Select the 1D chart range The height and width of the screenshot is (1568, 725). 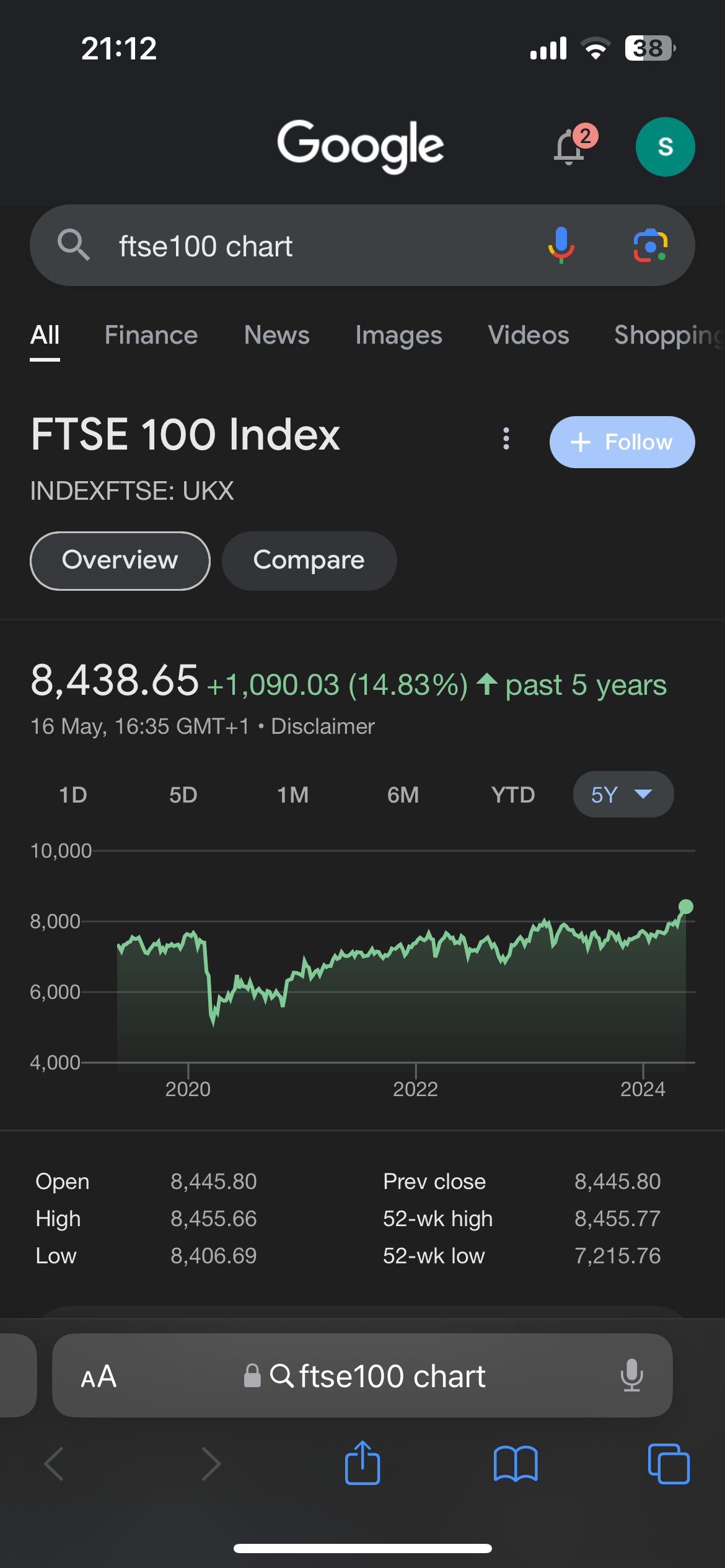(73, 795)
